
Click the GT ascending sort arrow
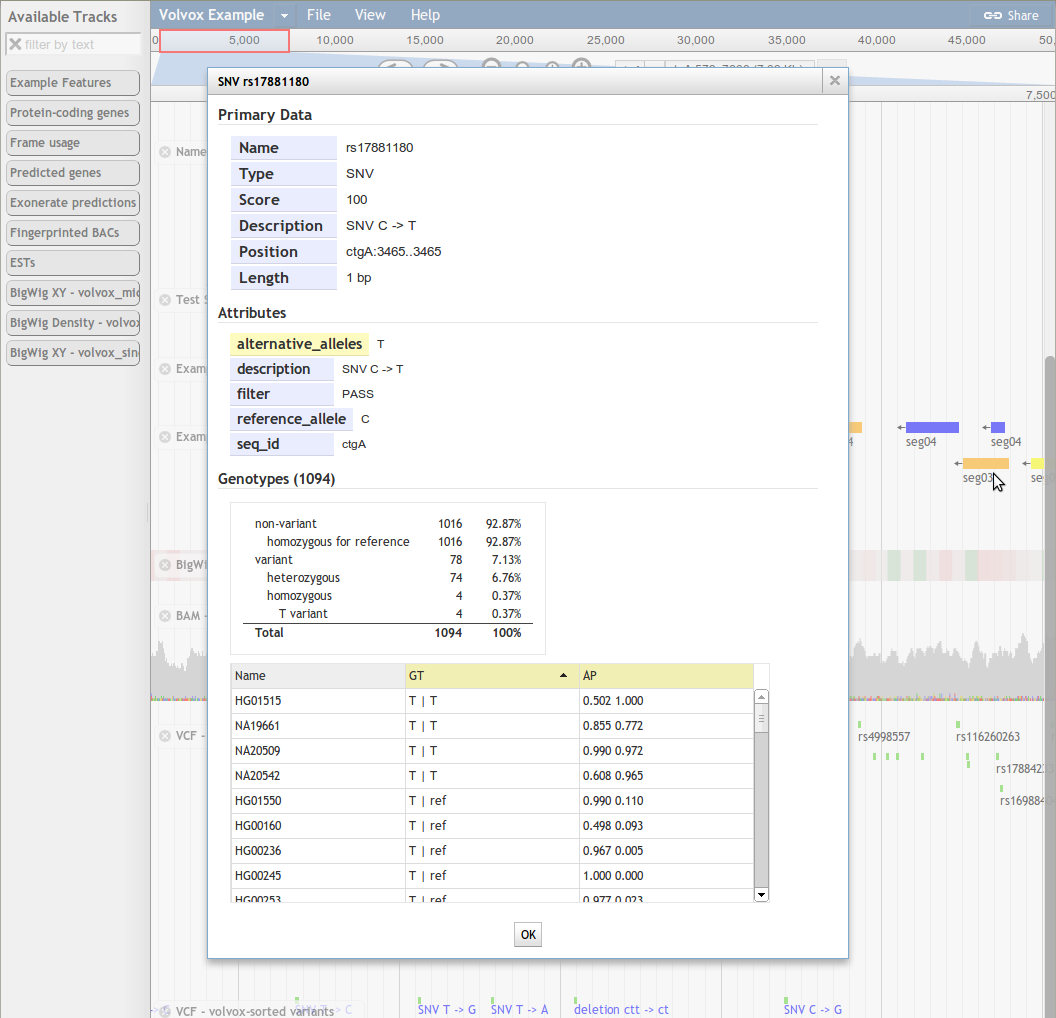pyautogui.click(x=563, y=675)
